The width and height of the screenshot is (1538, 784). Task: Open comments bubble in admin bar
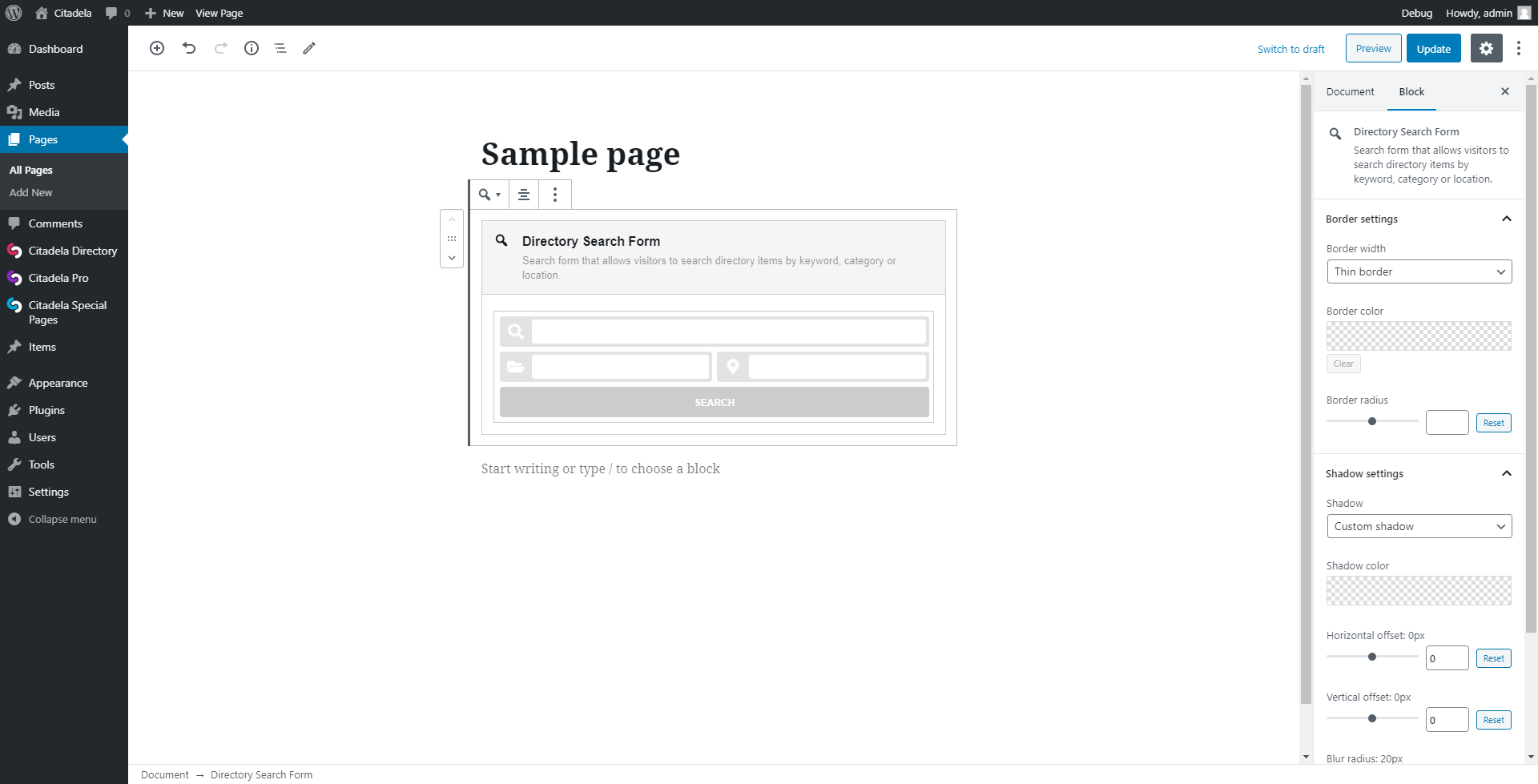[118, 13]
